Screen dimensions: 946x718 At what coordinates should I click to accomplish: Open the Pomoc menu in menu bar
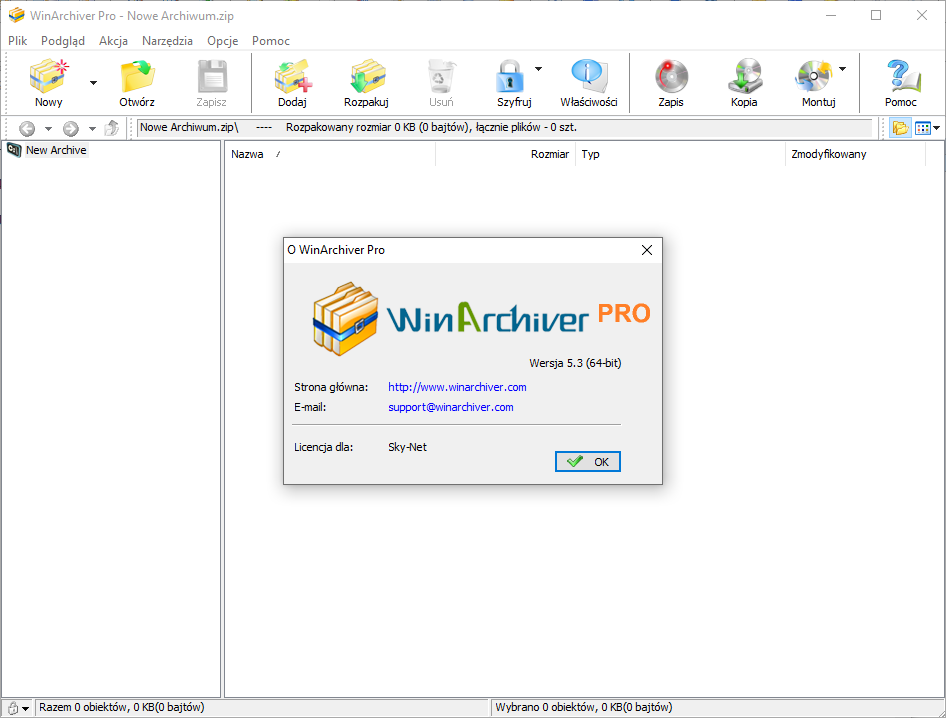point(271,40)
